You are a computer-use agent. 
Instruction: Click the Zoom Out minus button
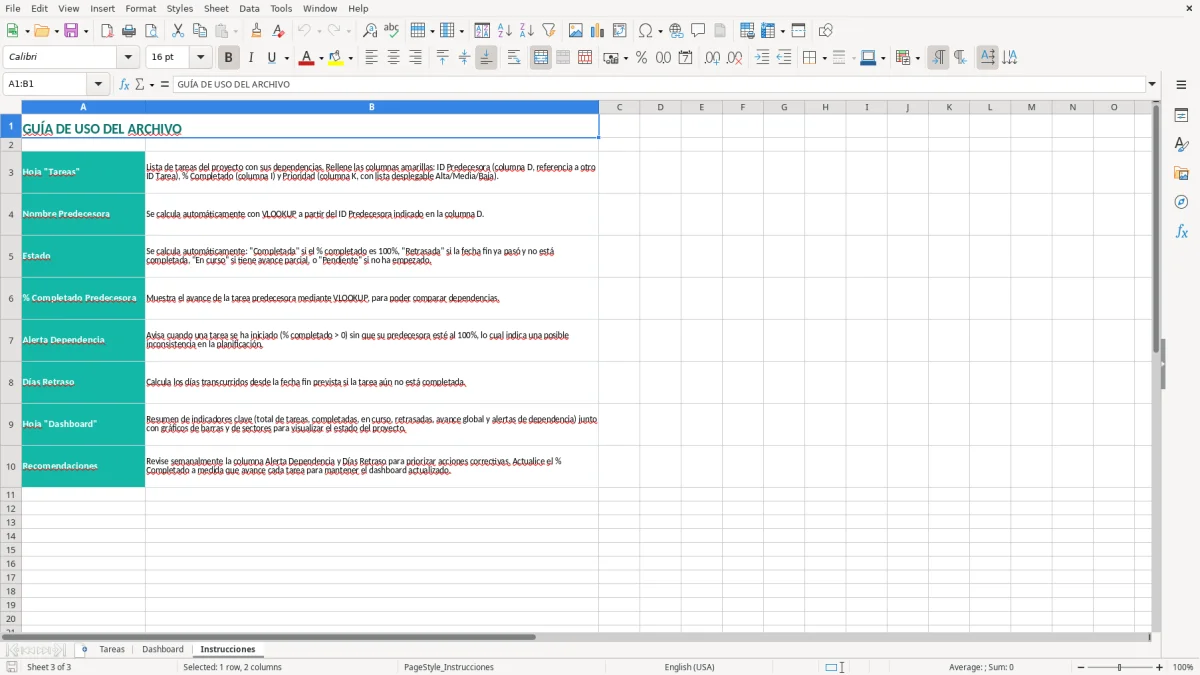1081,667
